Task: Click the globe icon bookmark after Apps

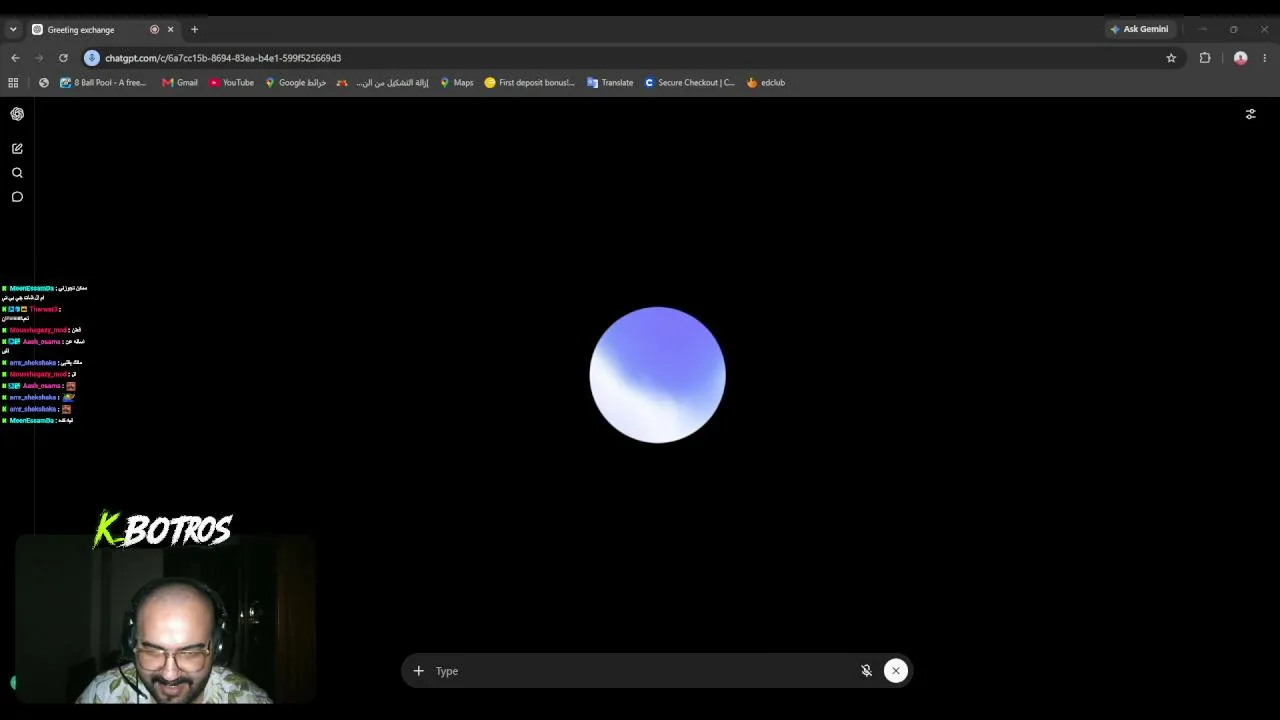Action: point(44,83)
